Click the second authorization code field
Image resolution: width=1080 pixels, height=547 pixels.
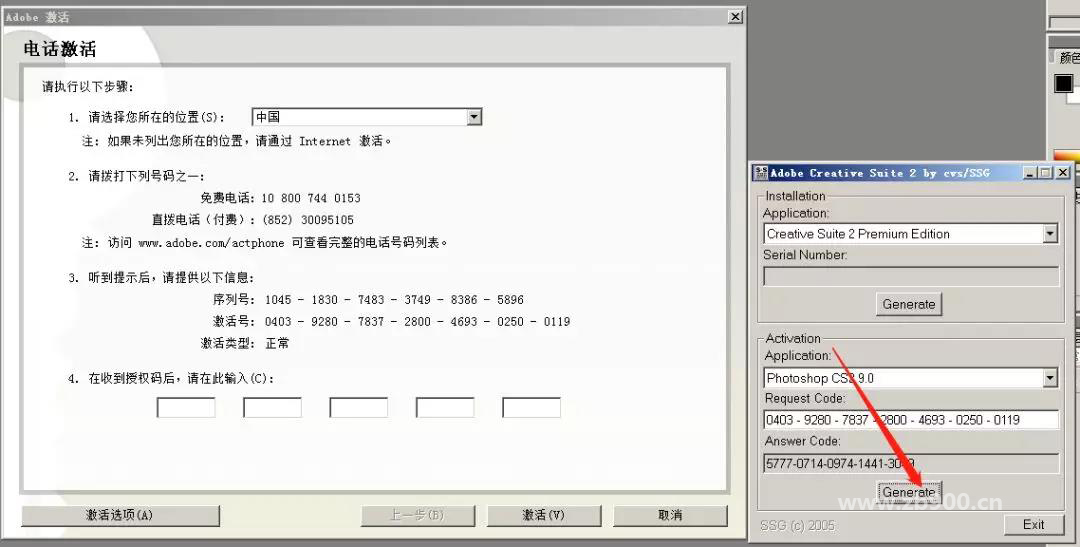coord(272,407)
